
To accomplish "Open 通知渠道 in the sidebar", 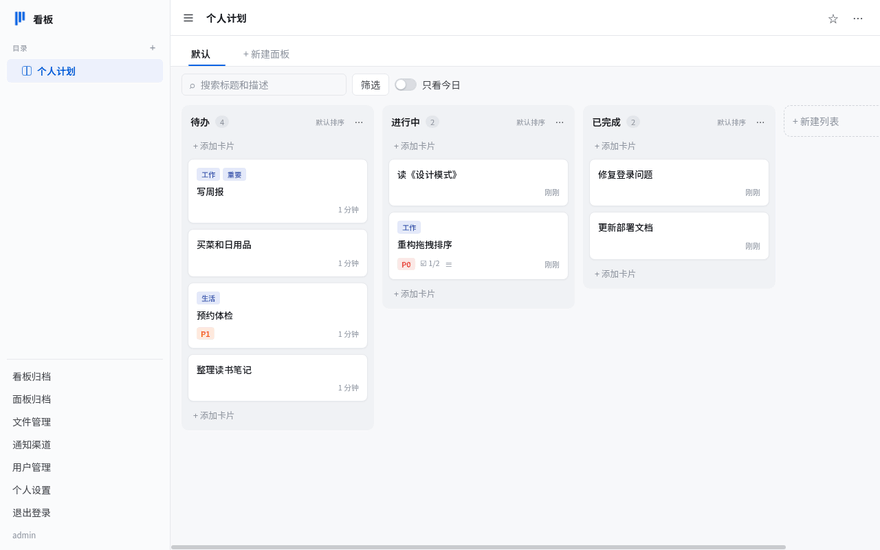I will 32,444.
